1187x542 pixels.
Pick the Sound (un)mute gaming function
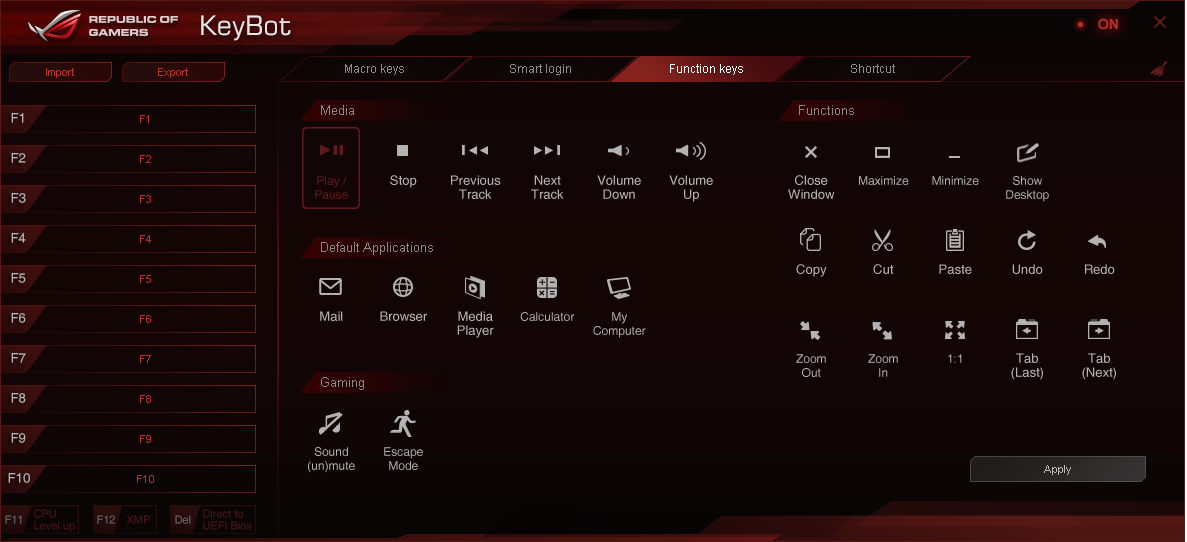(x=331, y=441)
